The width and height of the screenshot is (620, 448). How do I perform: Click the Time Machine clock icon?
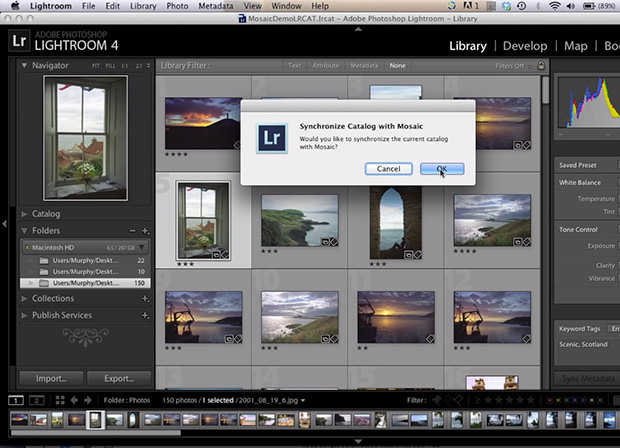coord(522,6)
